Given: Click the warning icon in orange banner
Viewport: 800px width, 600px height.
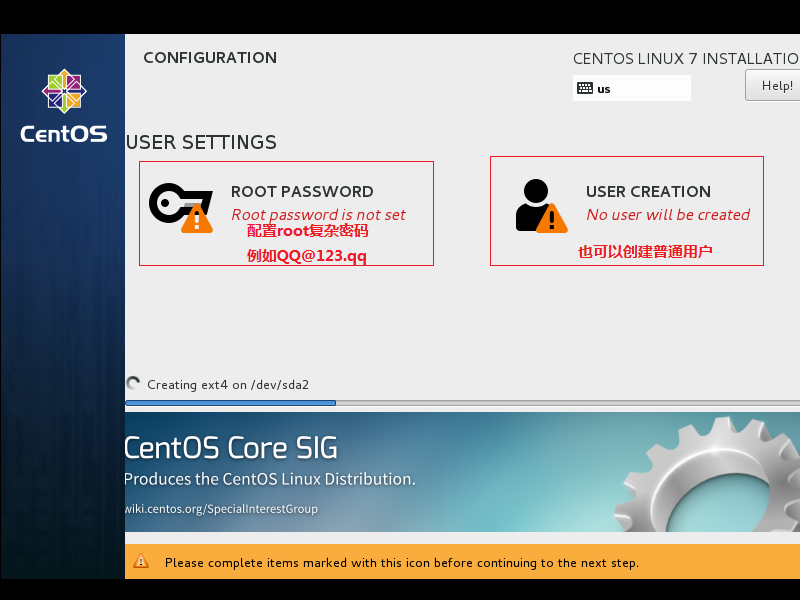Looking at the screenshot, I should [142, 562].
